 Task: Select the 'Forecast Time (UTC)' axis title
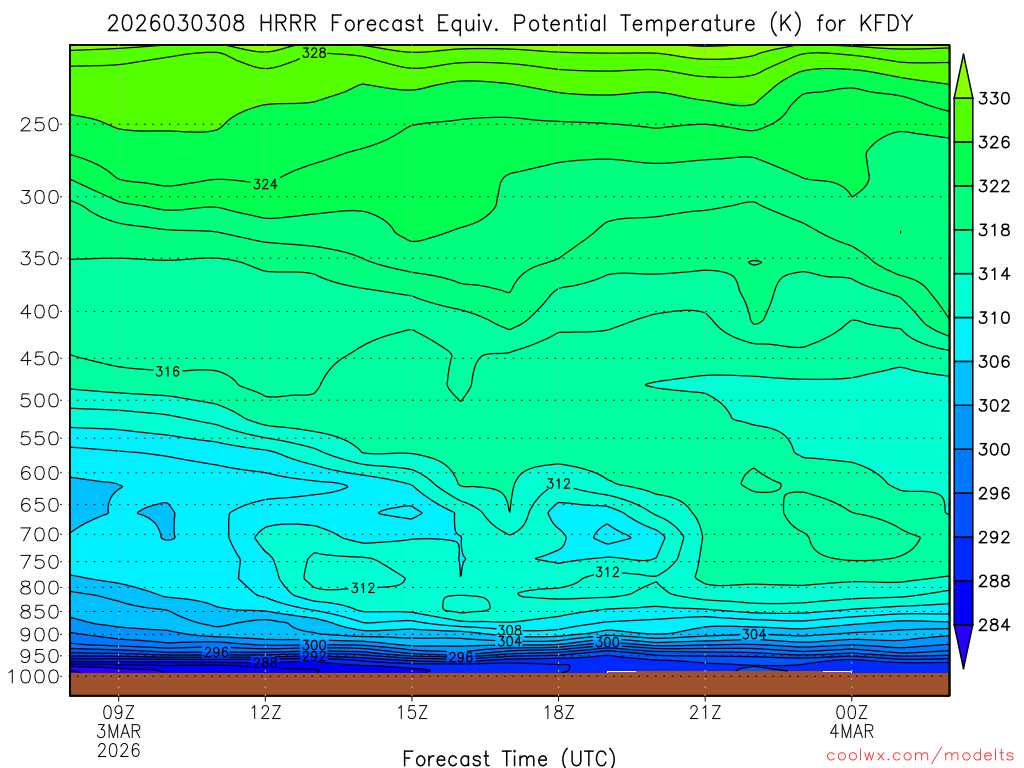[509, 758]
